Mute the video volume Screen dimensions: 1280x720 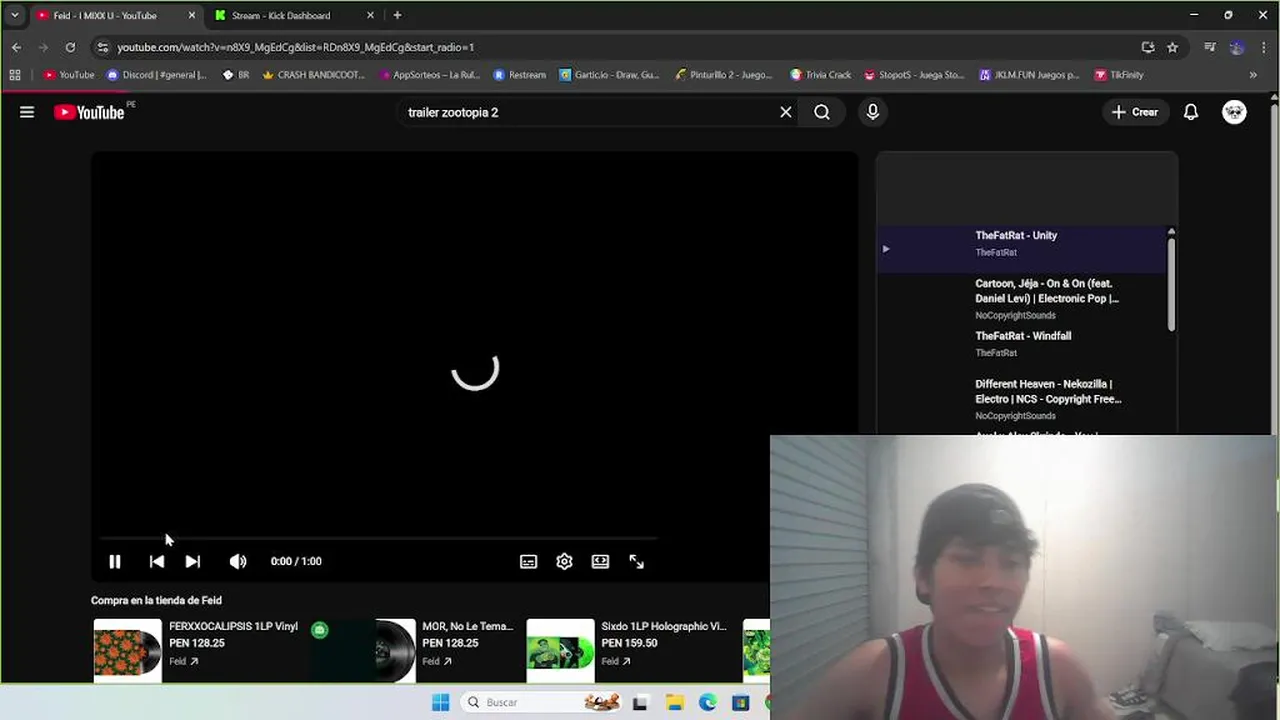tap(238, 562)
